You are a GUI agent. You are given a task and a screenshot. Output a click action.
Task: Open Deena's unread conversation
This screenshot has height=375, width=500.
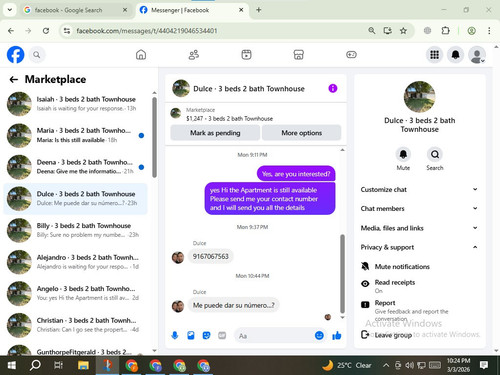click(75, 167)
